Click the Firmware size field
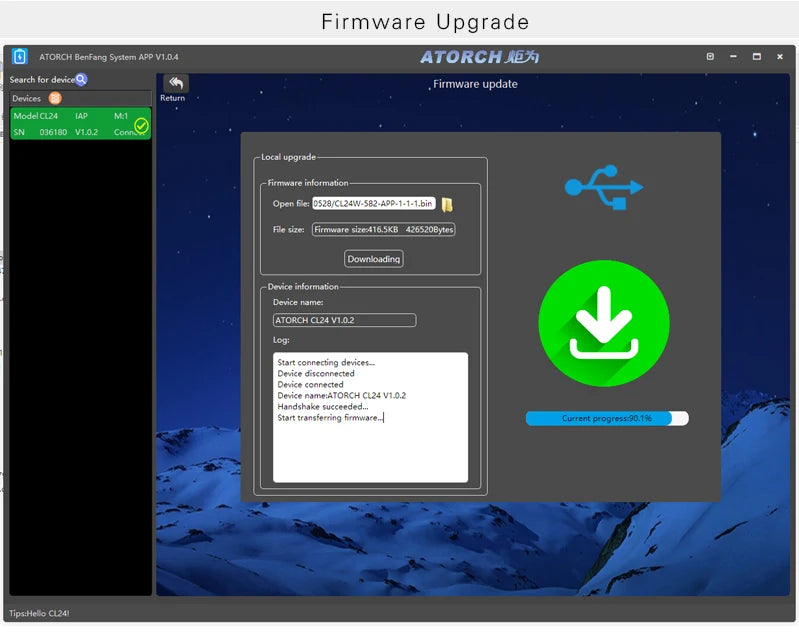 click(384, 229)
